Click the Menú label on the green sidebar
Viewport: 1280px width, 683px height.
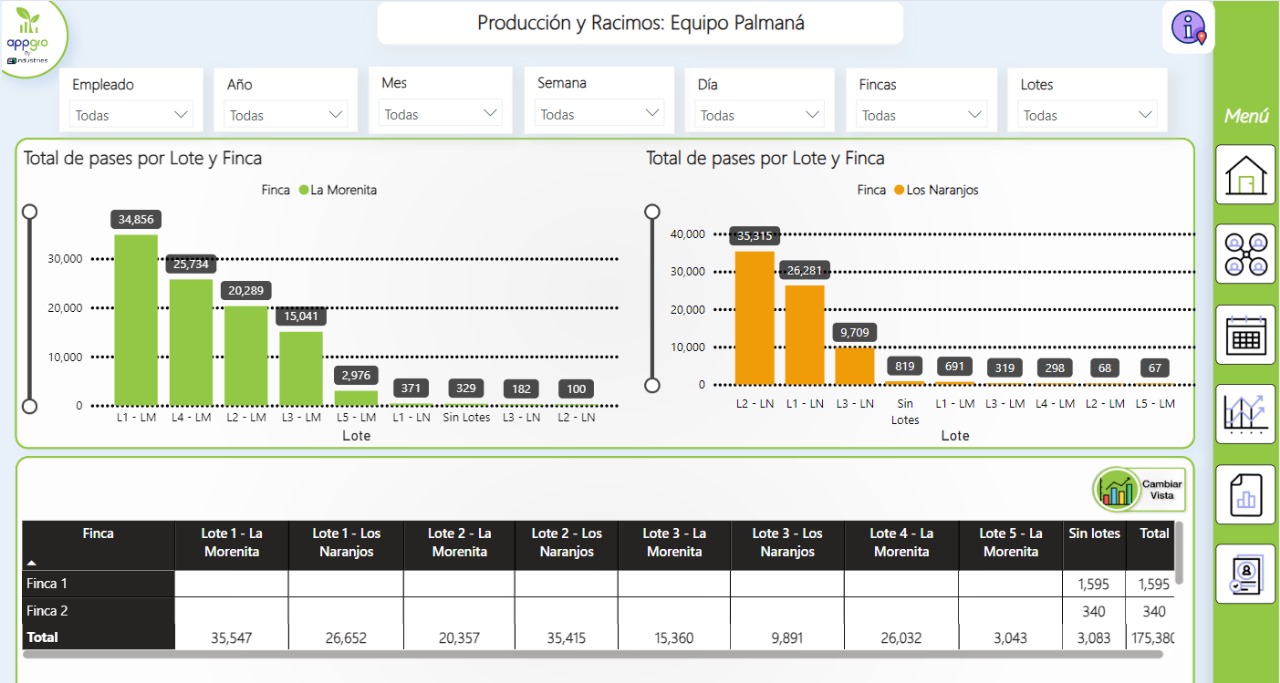1245,115
